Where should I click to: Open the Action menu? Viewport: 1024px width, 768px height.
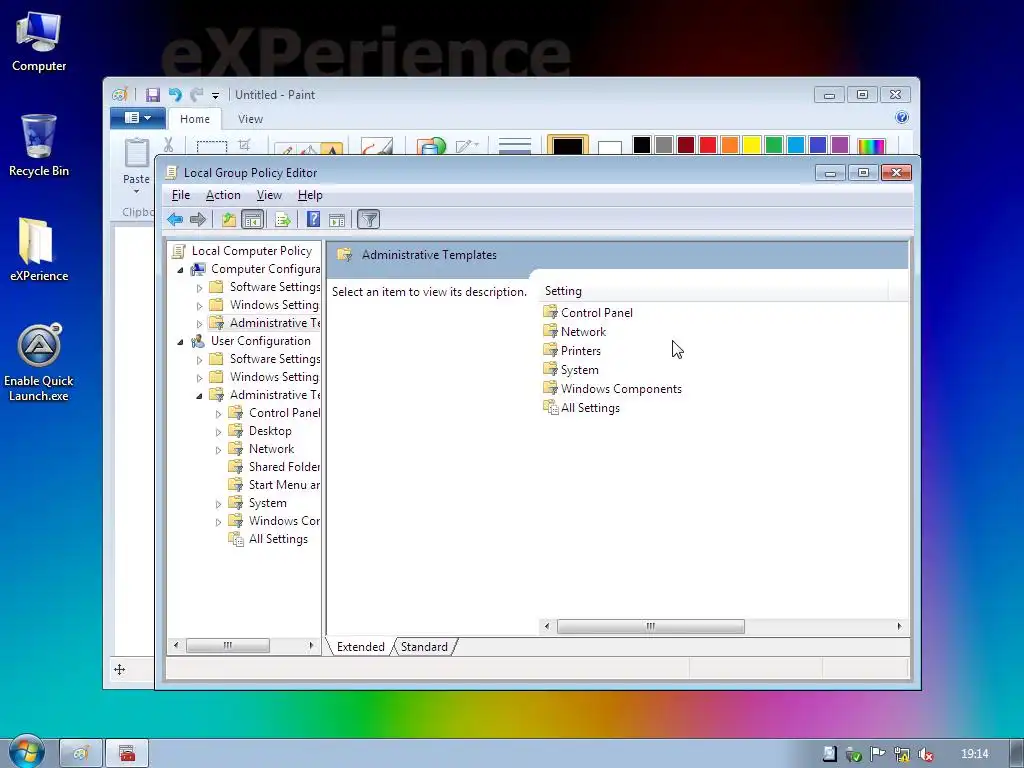click(x=223, y=195)
